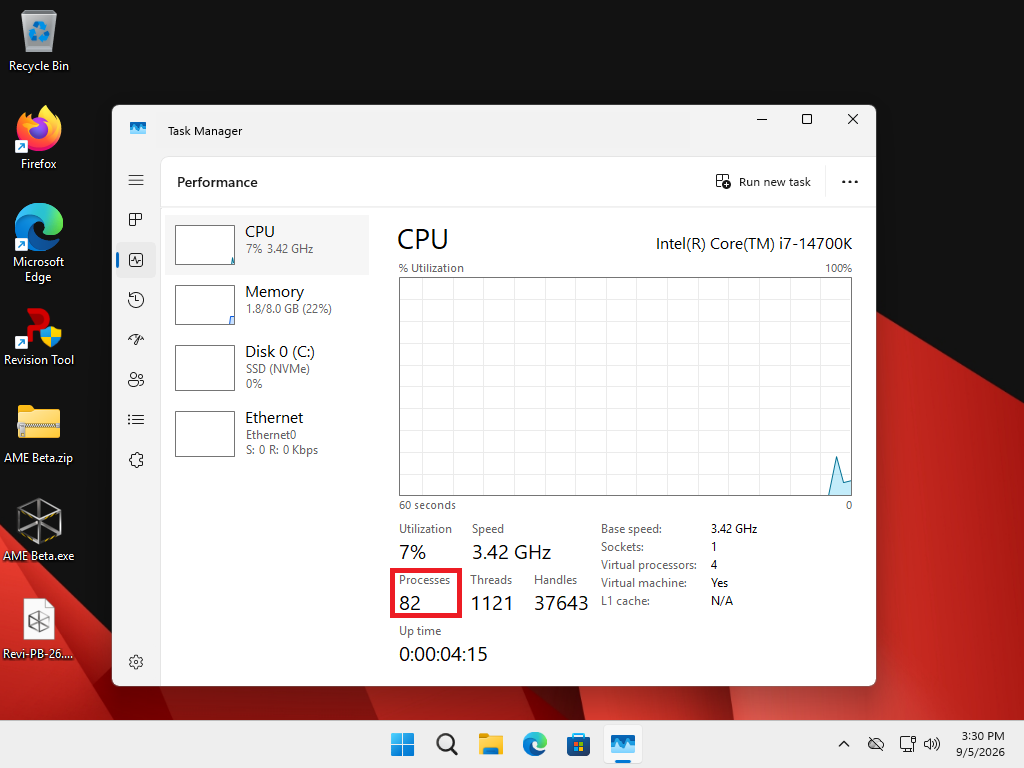Click the Virtual machine Yes value
Viewport: 1024px width, 768px height.
point(719,583)
